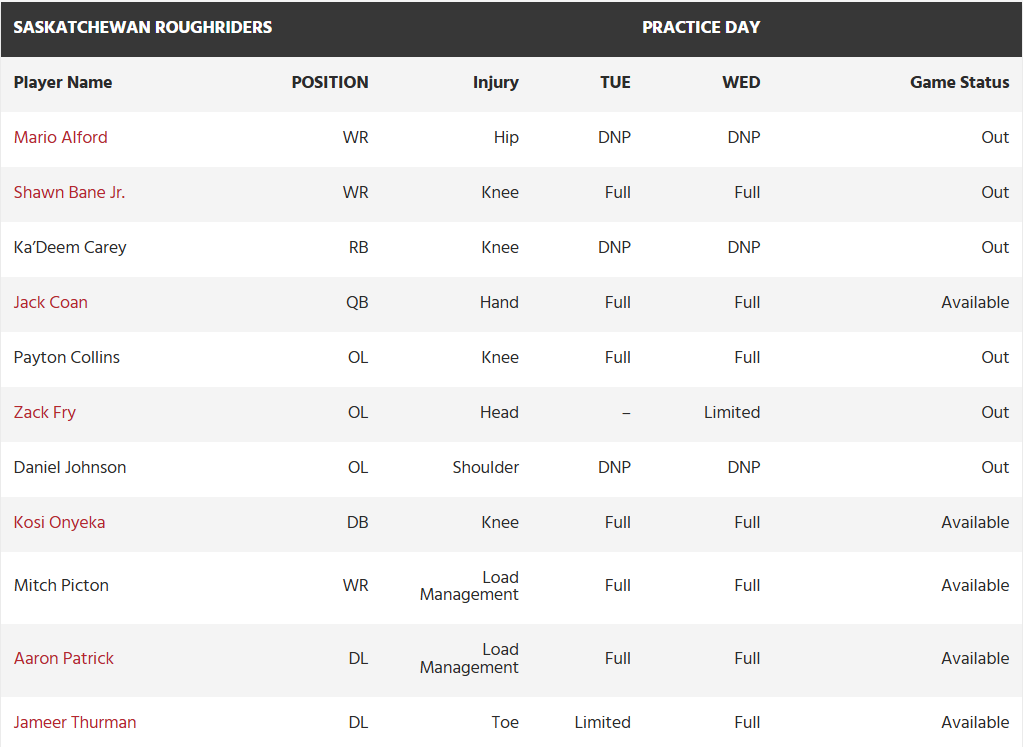The image size is (1023, 747).
Task: Click the Player Name column header
Action: click(x=63, y=82)
